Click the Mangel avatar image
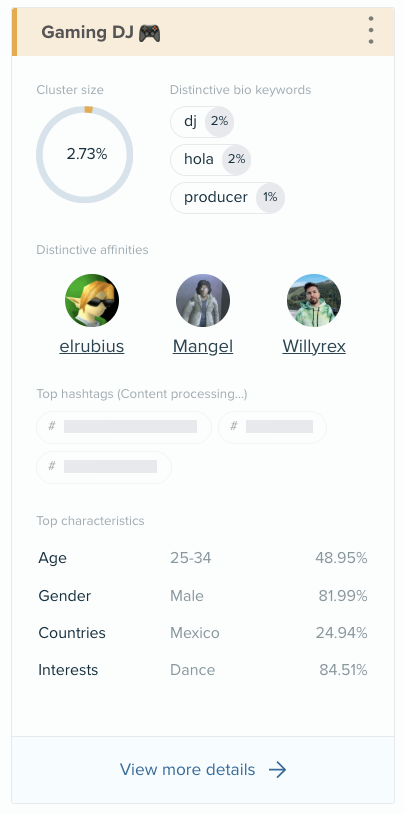Screen dimensions: 404x814 click(x=203, y=301)
